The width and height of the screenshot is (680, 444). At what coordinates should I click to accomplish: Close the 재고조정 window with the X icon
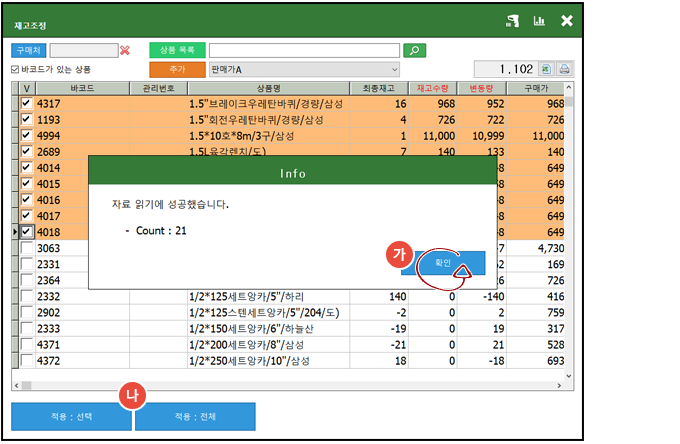[566, 21]
